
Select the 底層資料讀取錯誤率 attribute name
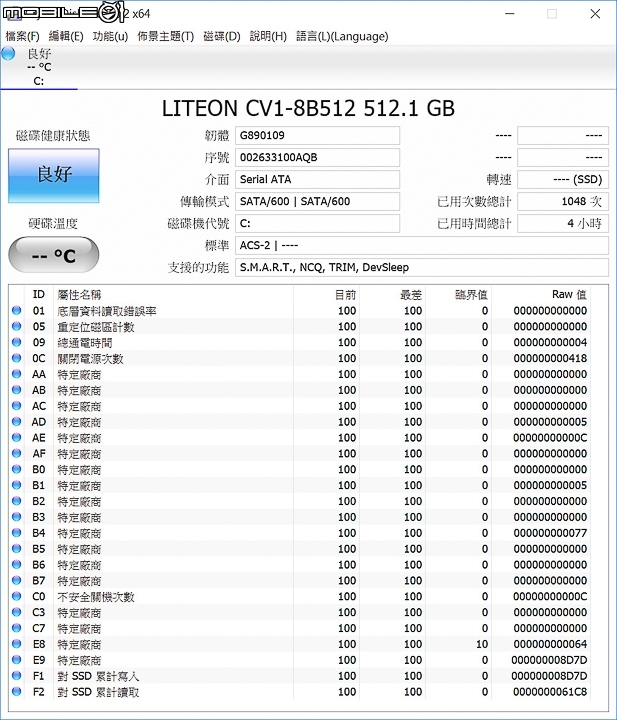107,311
